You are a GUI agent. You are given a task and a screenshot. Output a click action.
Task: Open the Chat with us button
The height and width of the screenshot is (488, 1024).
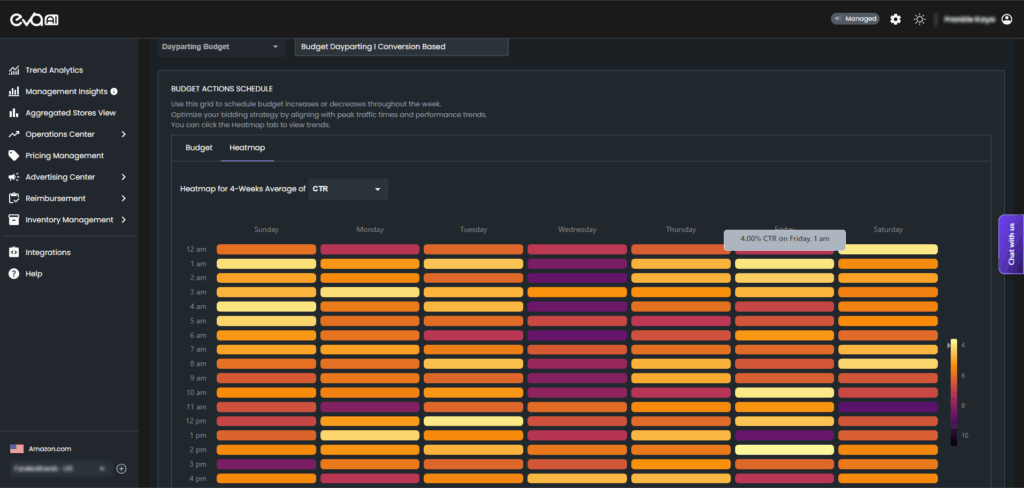click(x=1010, y=244)
